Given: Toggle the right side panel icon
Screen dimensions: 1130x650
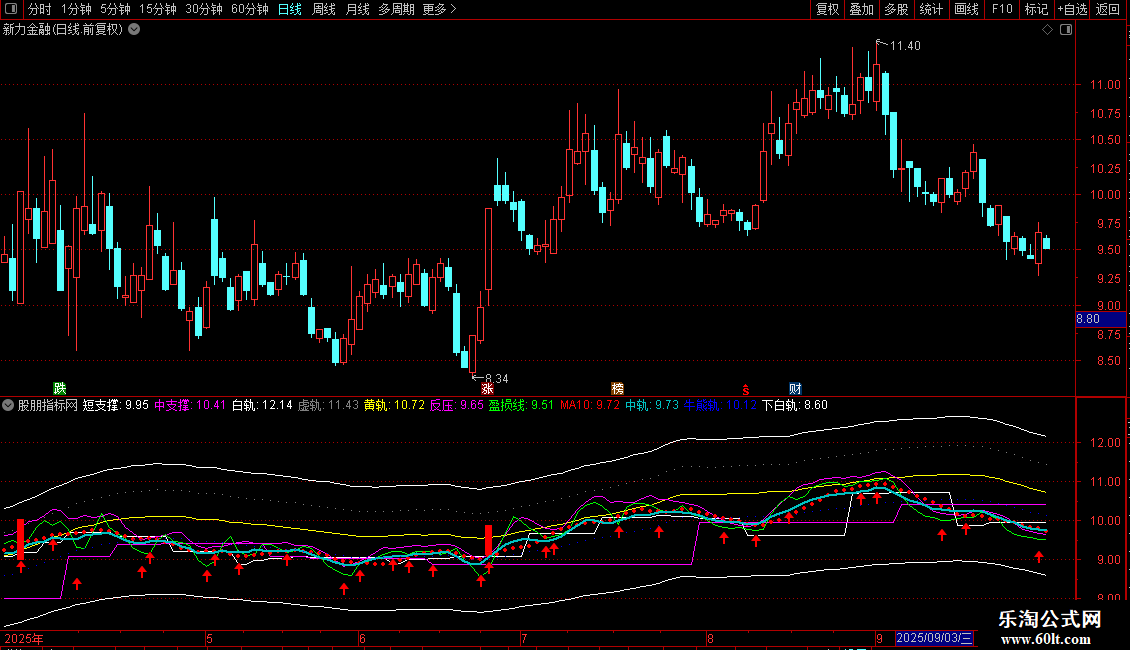Looking at the screenshot, I should click(1066, 30).
